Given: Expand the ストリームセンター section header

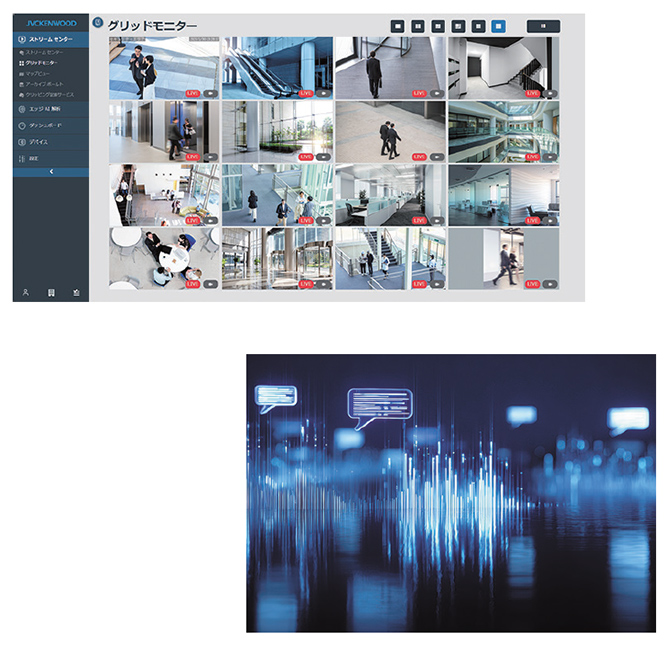Looking at the screenshot, I should pyautogui.click(x=51, y=39).
